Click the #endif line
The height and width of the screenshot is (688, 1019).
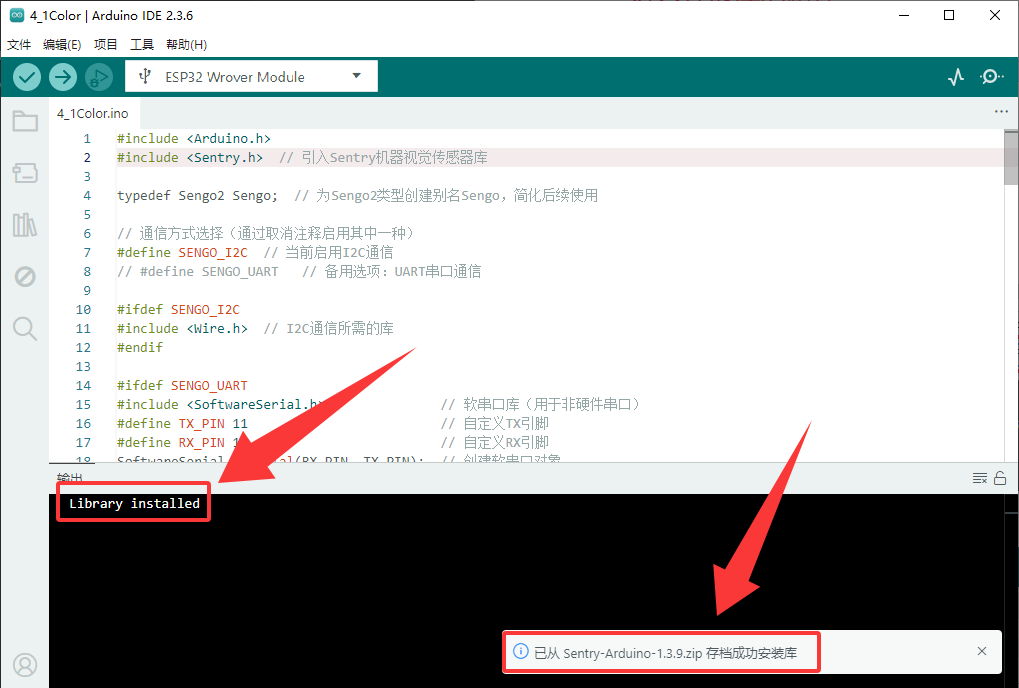pyautogui.click(x=140, y=348)
